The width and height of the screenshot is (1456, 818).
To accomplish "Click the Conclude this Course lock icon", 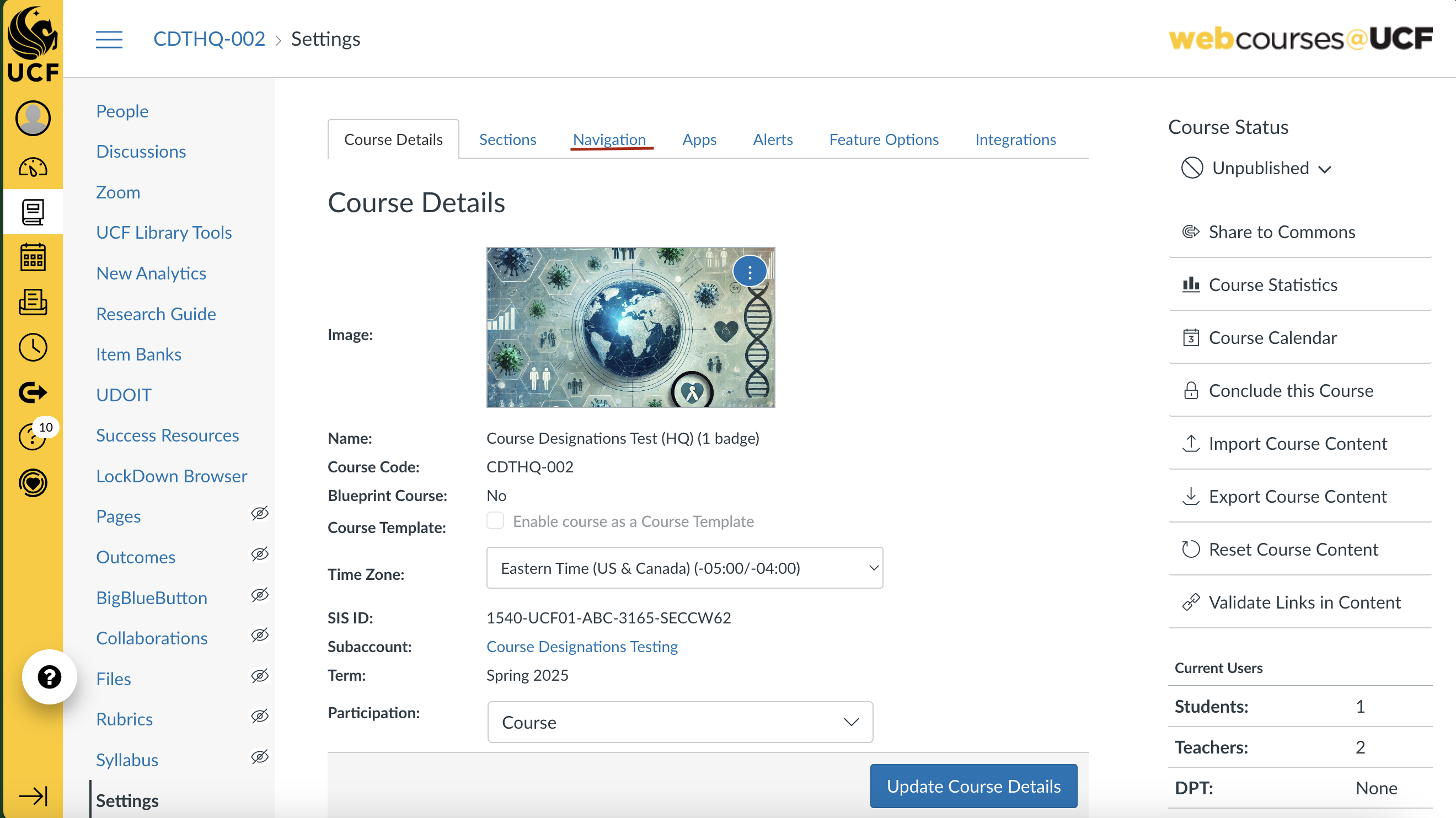I will (x=1191, y=390).
